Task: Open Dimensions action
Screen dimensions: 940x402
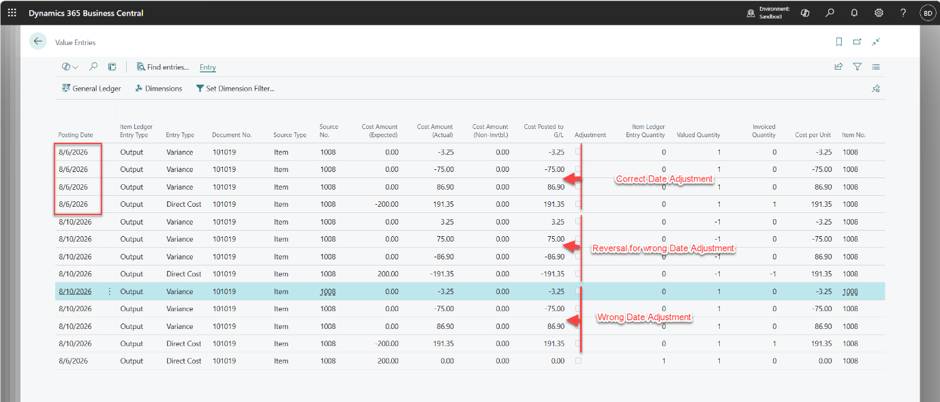Action: pyautogui.click(x=158, y=88)
